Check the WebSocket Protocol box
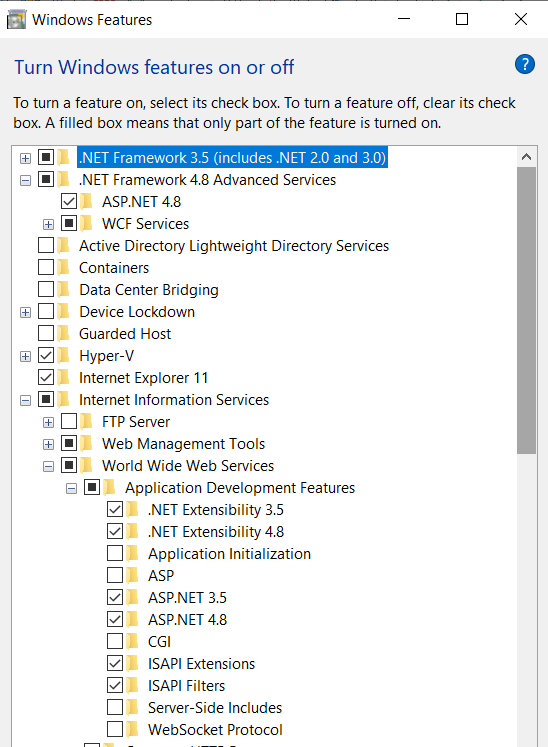Viewport: 548px width, 747px height. coord(115,729)
